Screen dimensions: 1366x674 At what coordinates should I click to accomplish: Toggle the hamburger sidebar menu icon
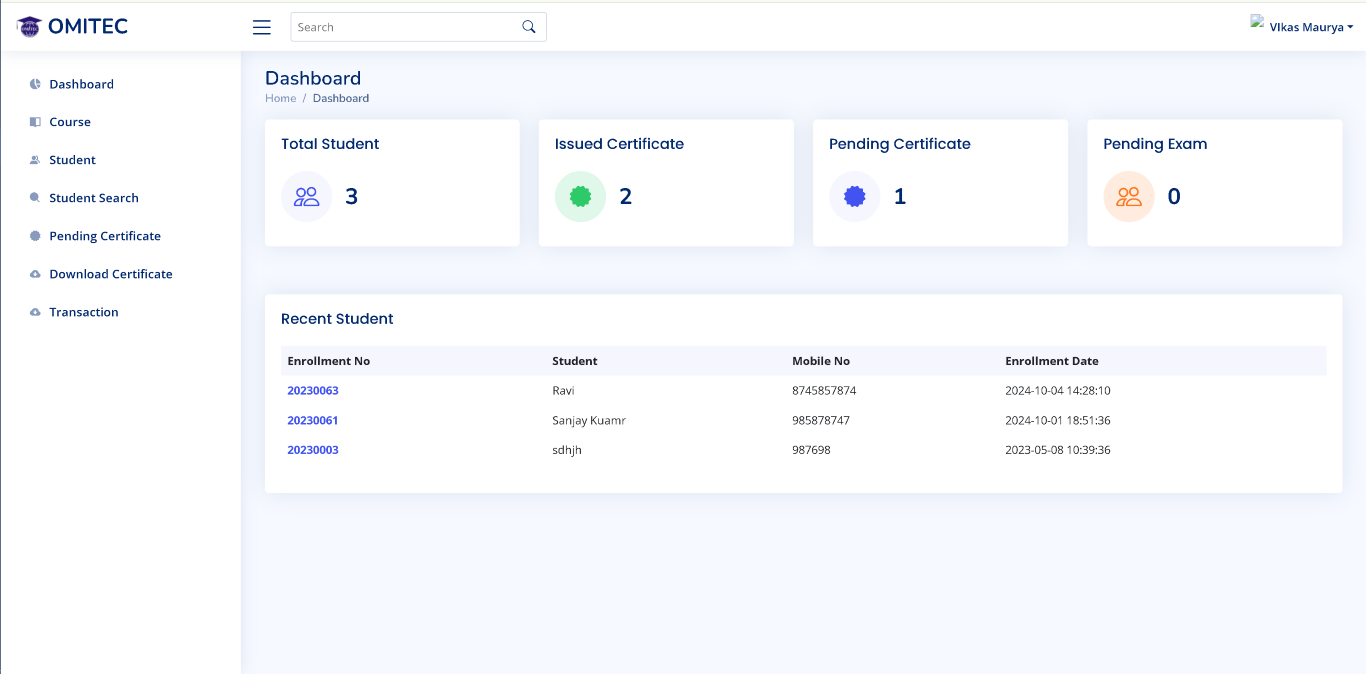262,27
